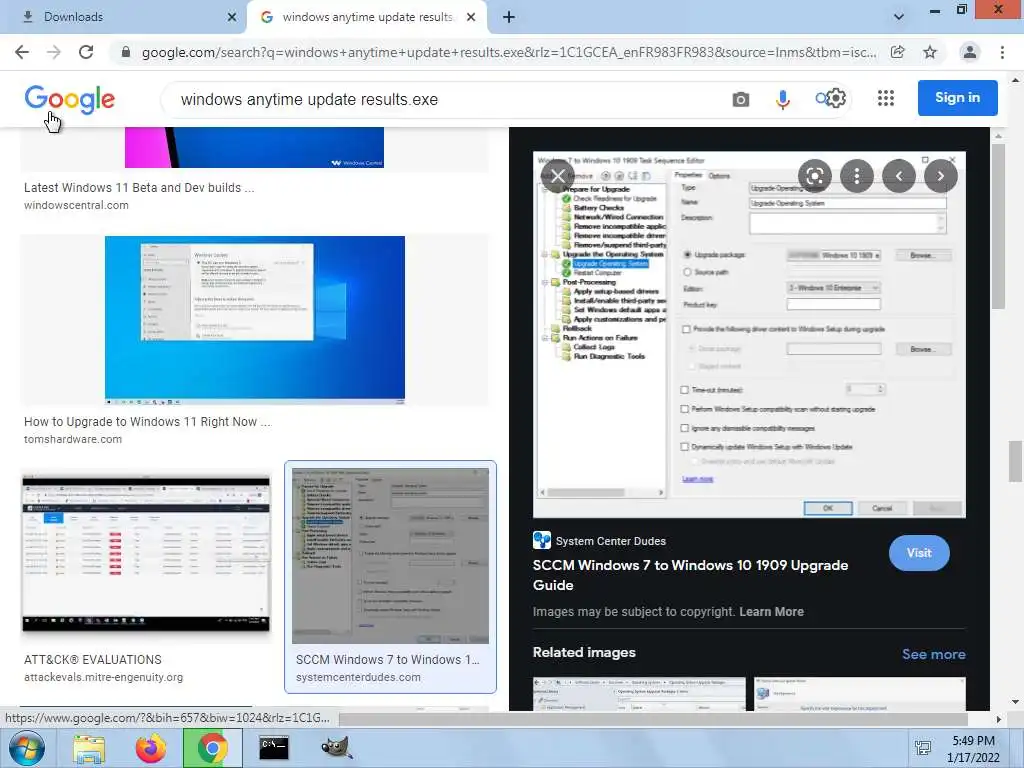Search inside image with Lens icon
Screen dimensions: 1024x768
814,176
